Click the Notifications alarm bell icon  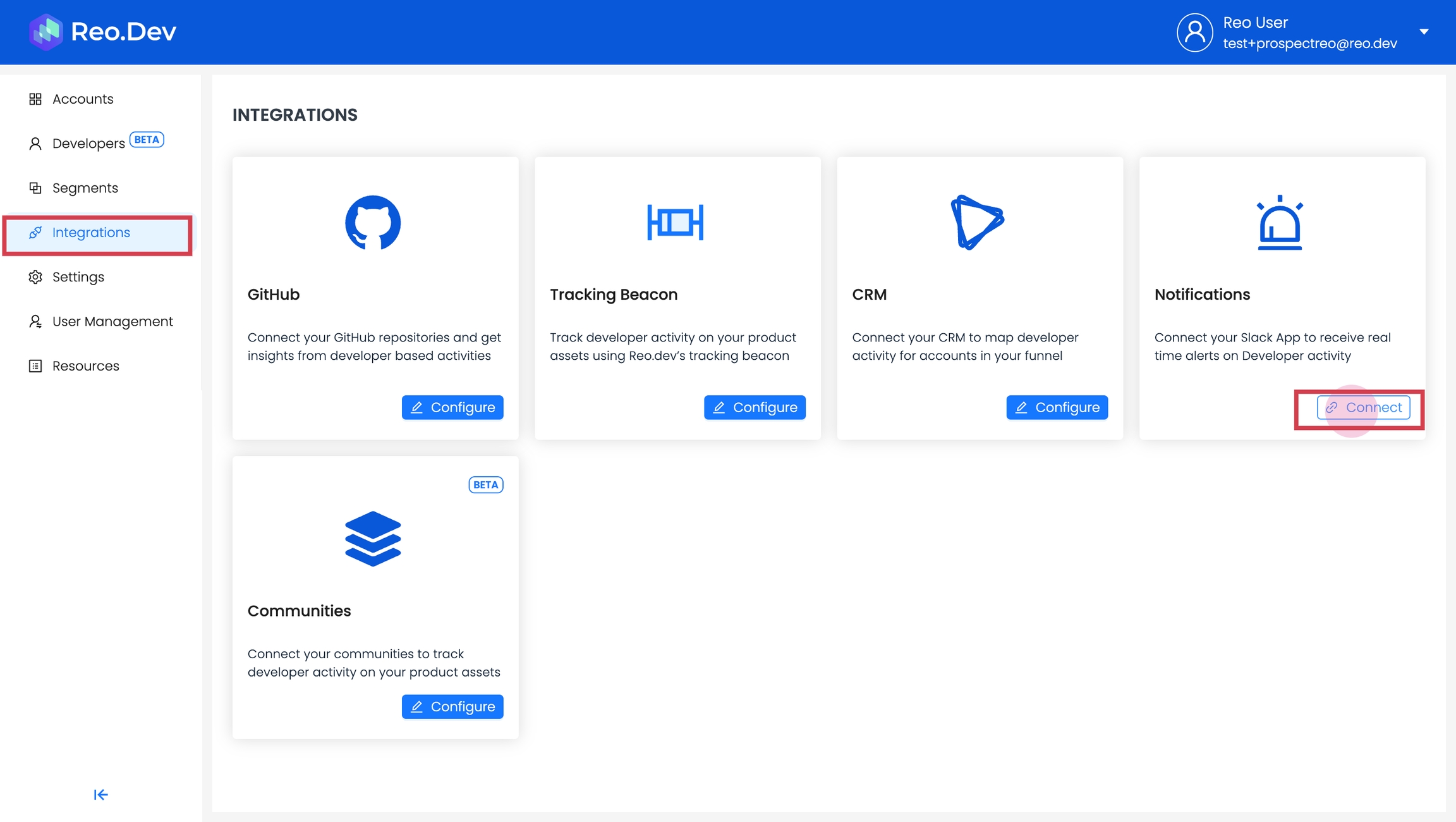pyautogui.click(x=1280, y=223)
